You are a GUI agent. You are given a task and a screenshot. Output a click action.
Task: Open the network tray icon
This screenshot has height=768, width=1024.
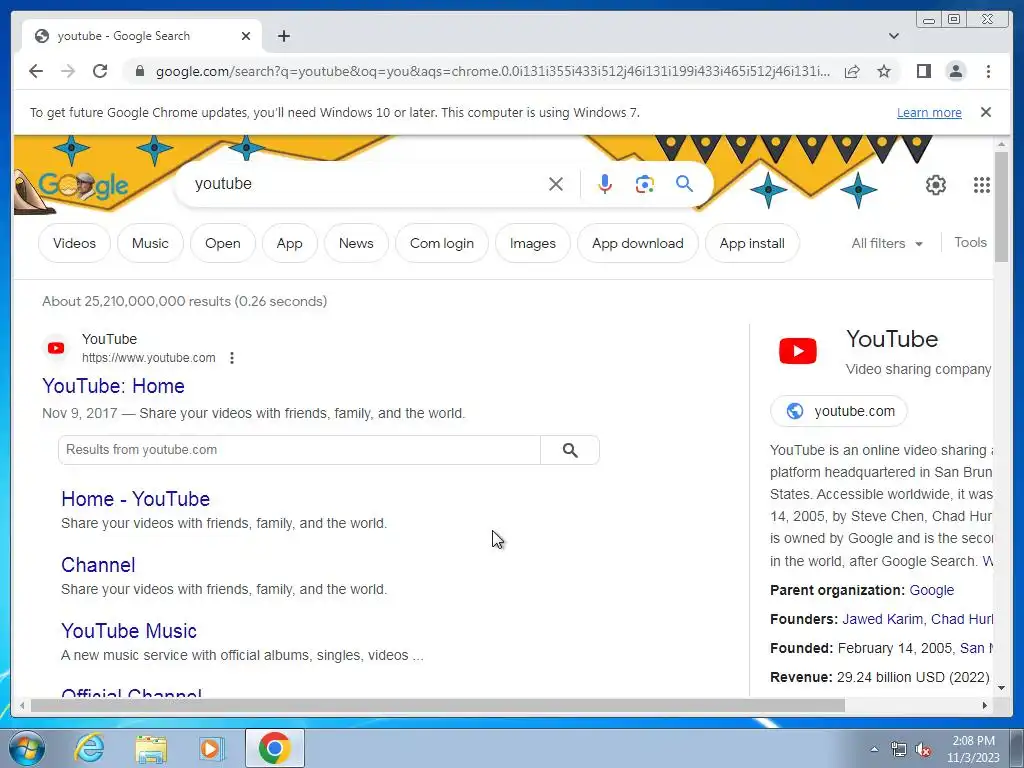point(899,750)
